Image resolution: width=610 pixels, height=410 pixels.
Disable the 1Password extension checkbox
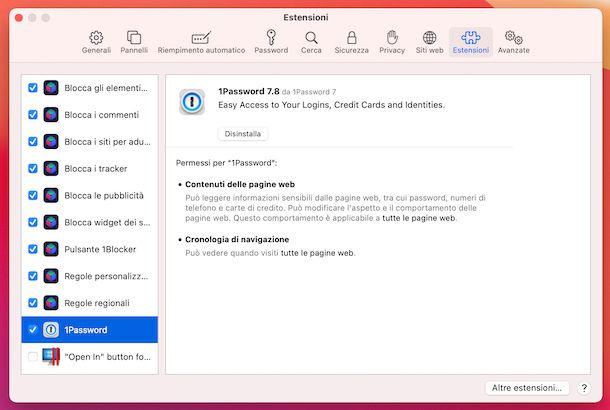(x=33, y=330)
